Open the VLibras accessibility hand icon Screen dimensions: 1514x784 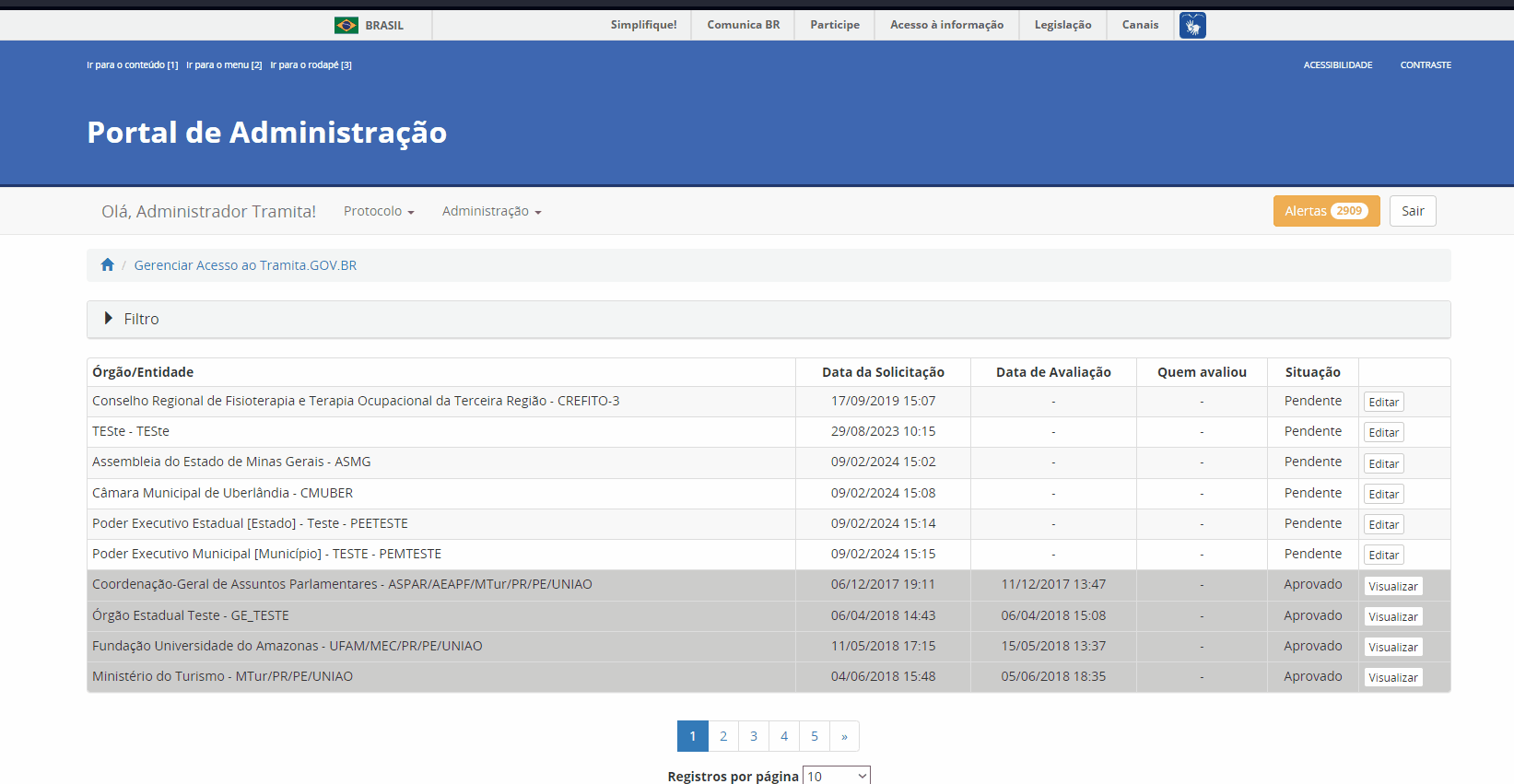pos(1192,25)
